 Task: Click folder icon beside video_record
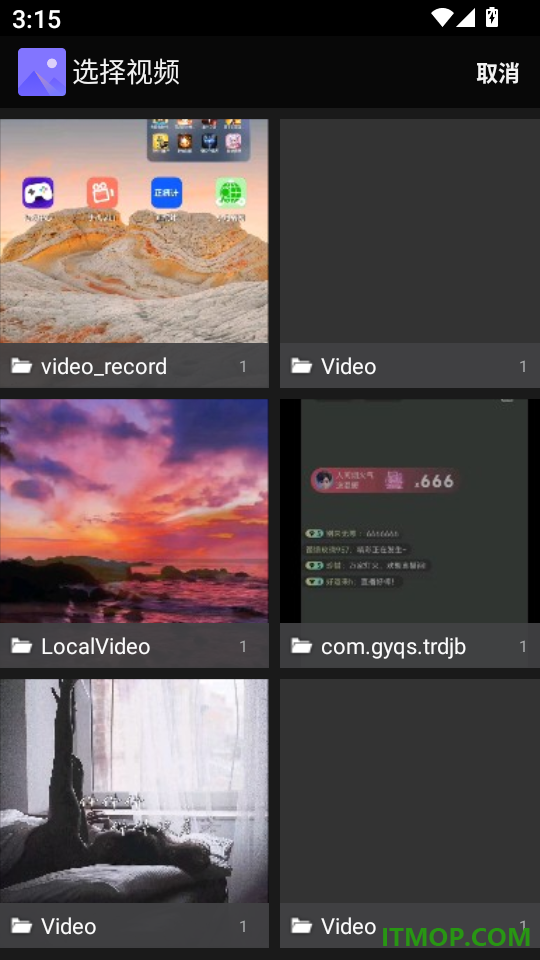21,366
